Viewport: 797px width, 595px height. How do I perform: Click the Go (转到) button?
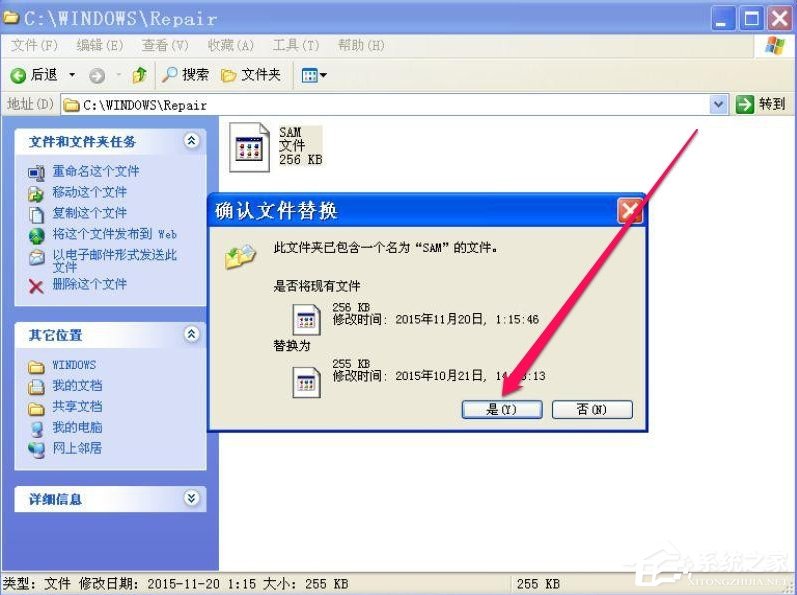point(761,105)
